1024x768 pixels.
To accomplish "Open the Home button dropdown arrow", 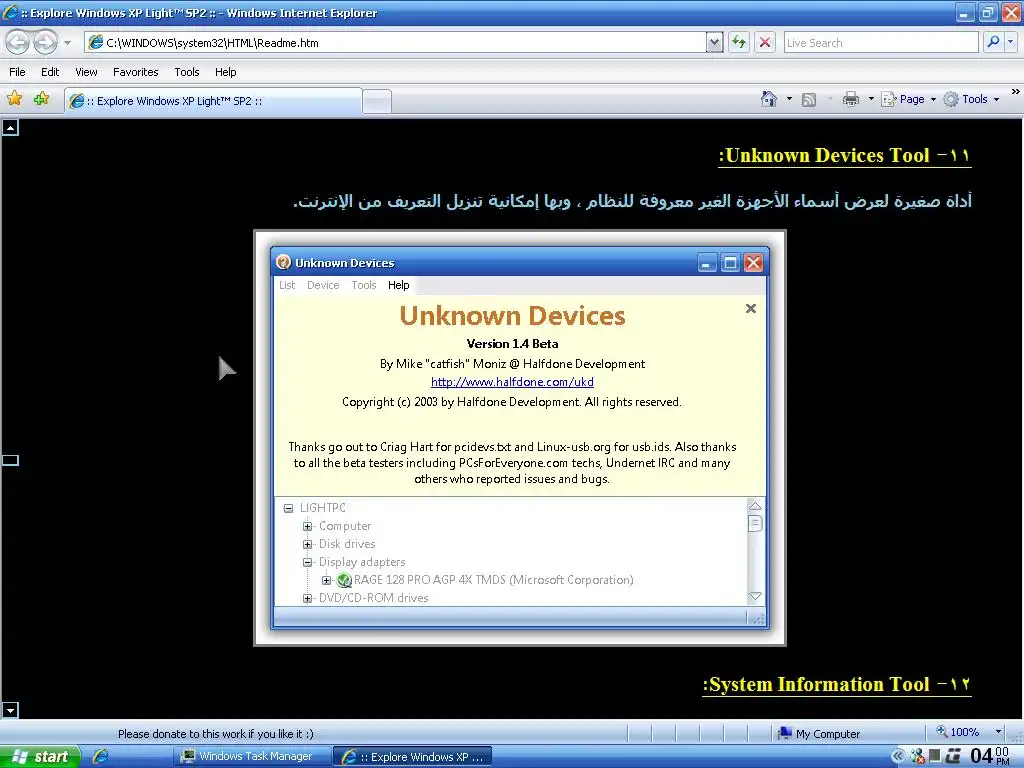I will point(789,99).
